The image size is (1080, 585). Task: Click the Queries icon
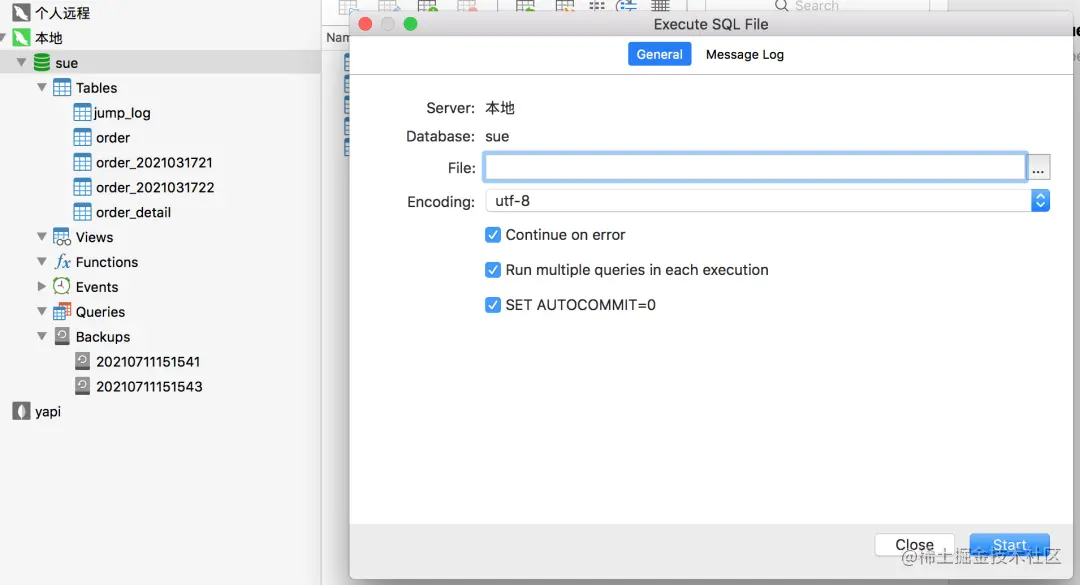pyautogui.click(x=62, y=311)
